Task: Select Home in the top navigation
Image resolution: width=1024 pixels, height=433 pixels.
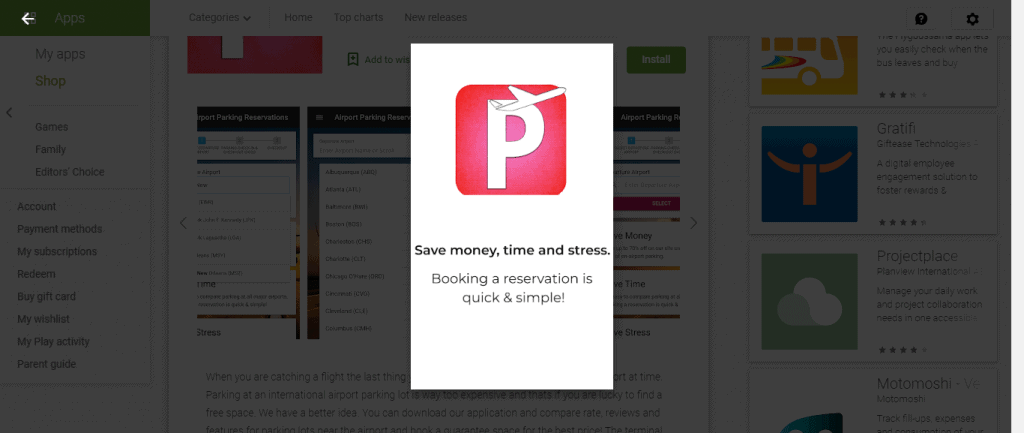Action: [x=298, y=18]
